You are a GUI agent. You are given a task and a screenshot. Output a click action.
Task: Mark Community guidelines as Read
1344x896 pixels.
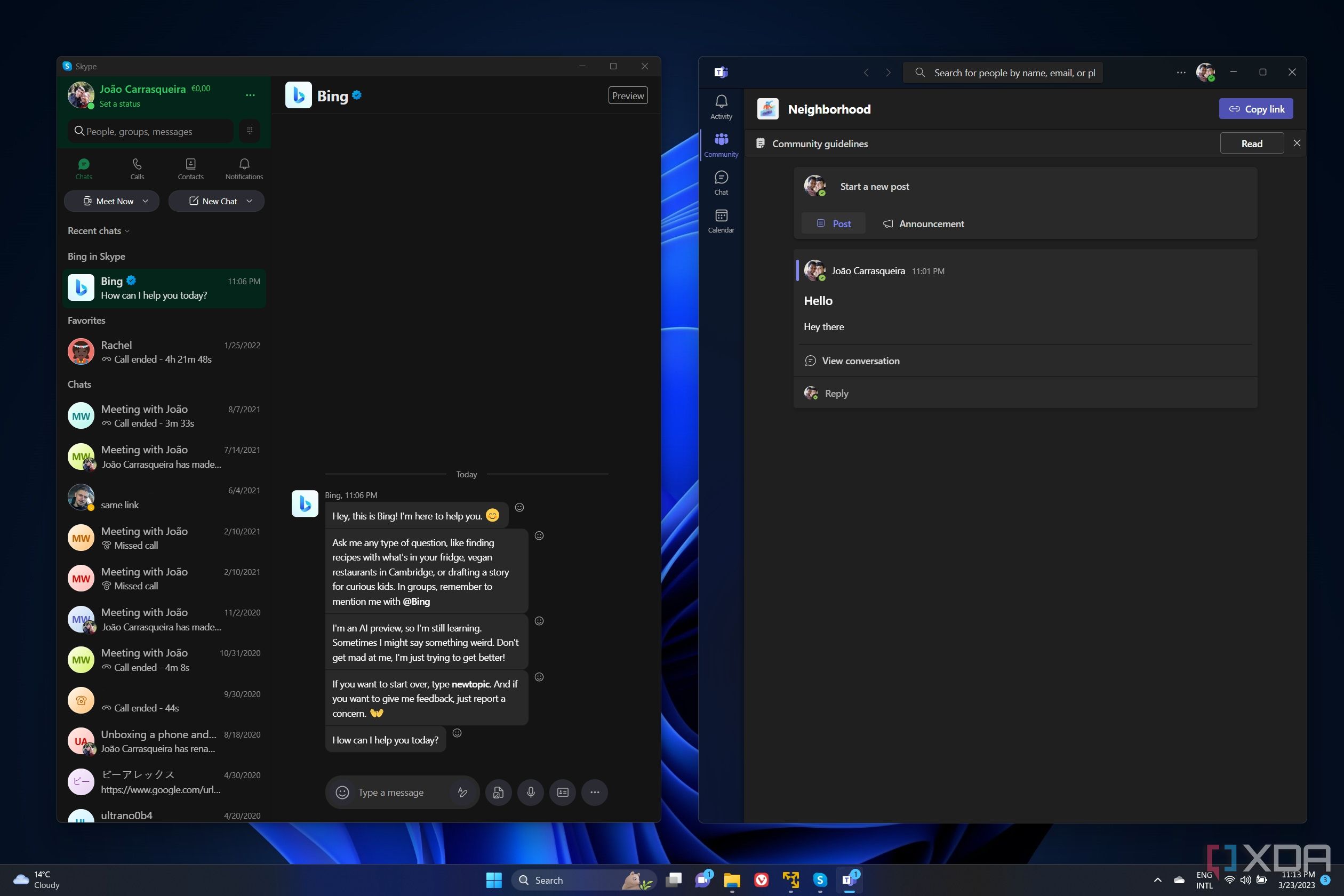click(1251, 143)
